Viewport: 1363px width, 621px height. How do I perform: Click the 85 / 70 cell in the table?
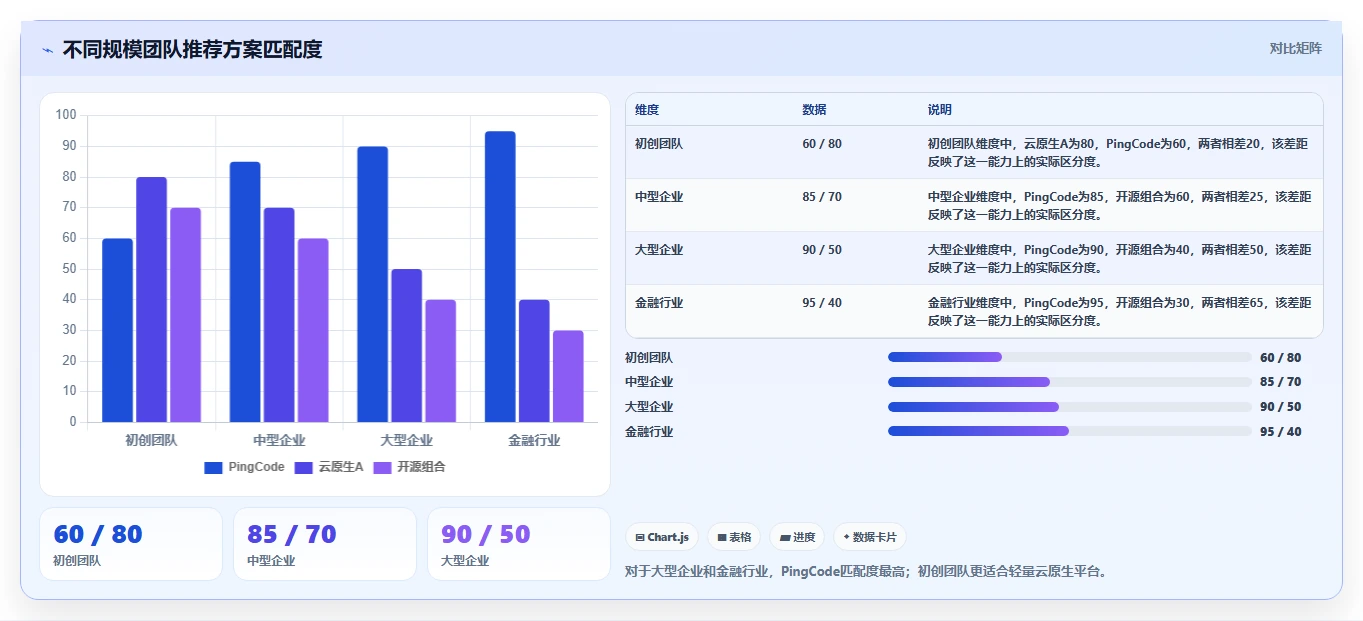coord(822,197)
